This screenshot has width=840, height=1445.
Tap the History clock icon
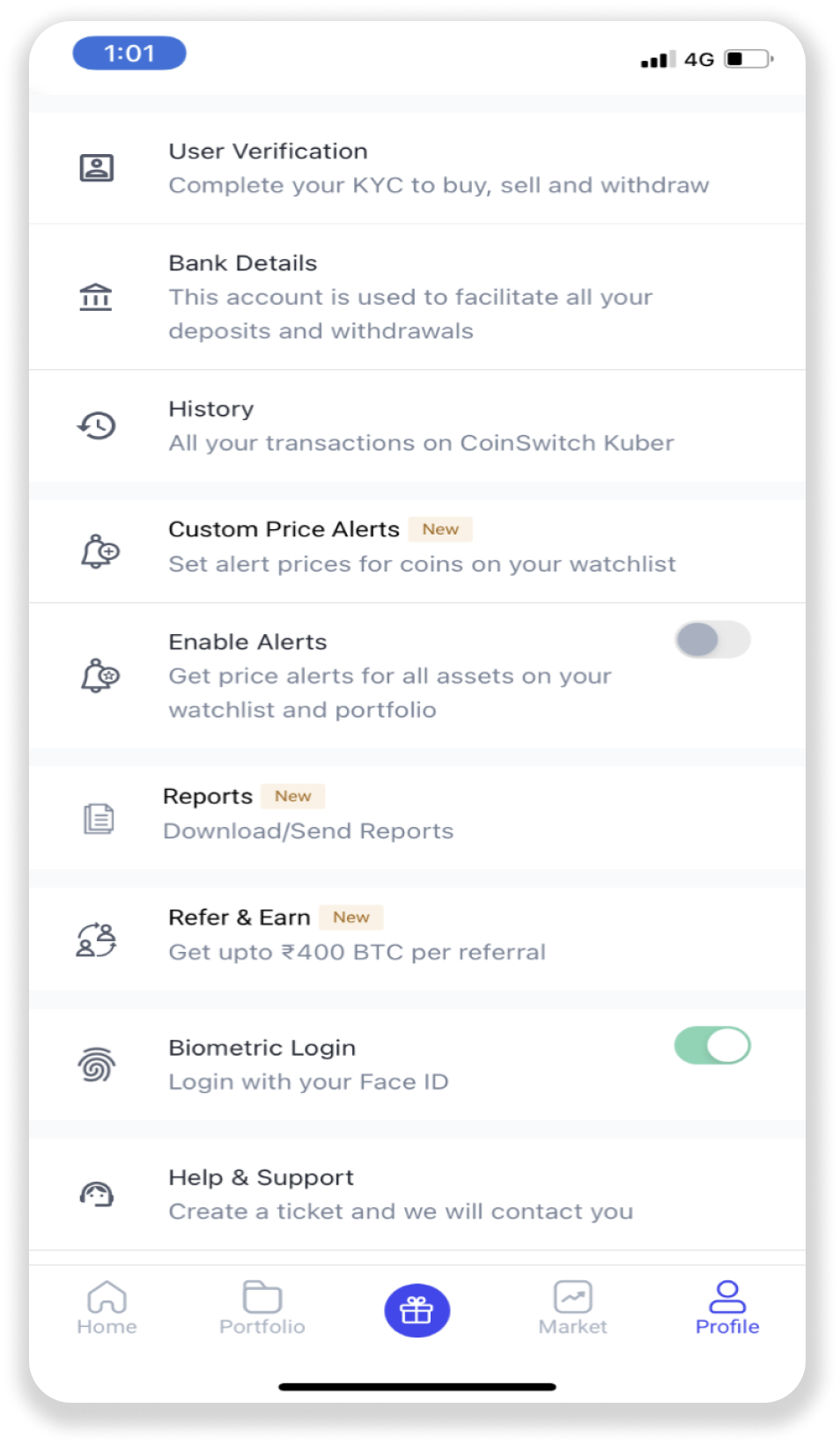(97, 426)
